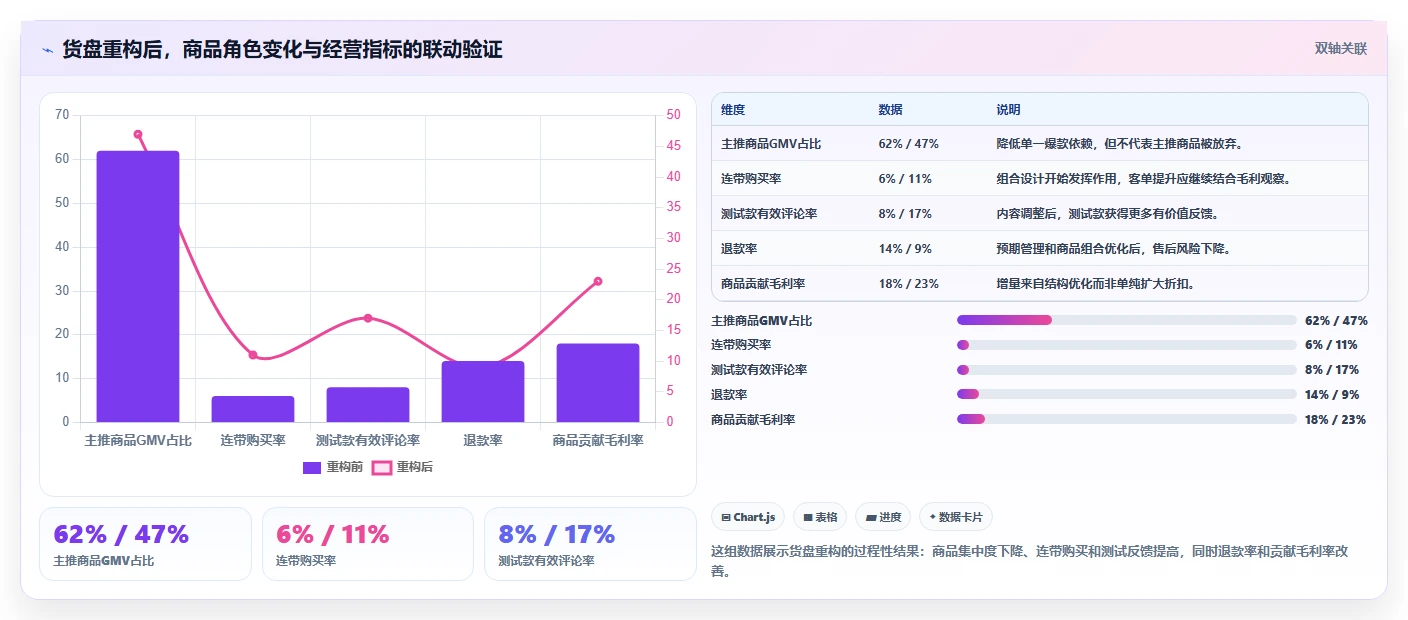Click the 连带购买率 bar in chart
Viewport: 1408px width, 620px height.
pos(253,409)
